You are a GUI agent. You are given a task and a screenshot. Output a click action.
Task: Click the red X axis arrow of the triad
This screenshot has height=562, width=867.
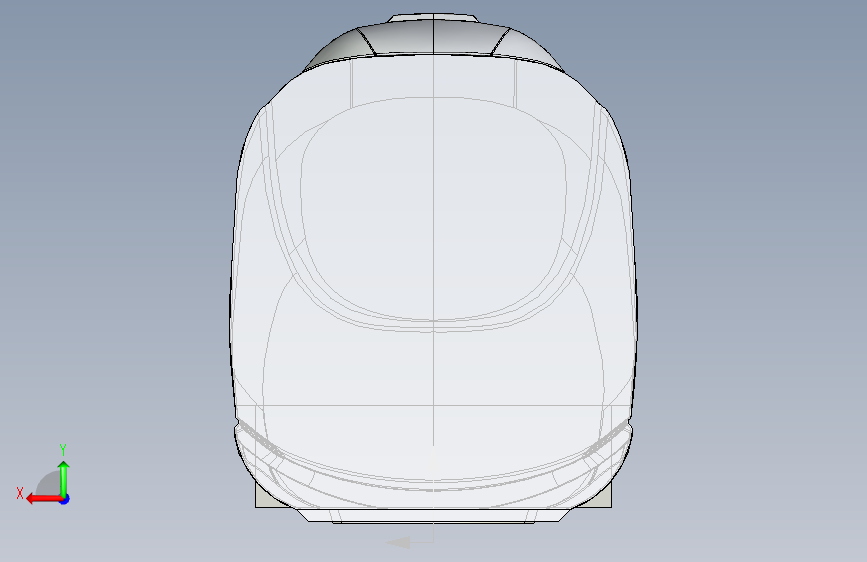pos(43,499)
